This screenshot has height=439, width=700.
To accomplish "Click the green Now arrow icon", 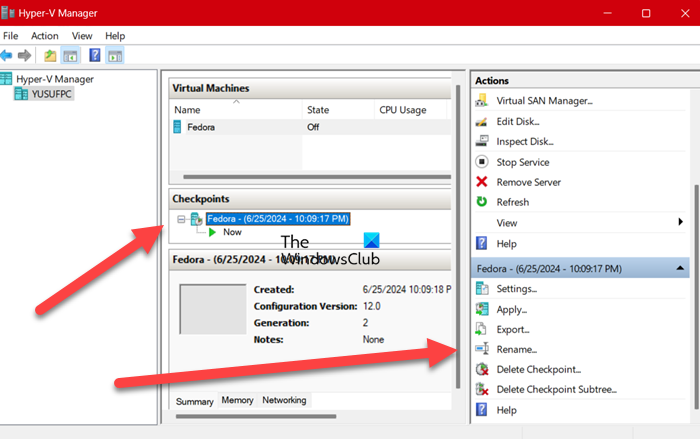I will (212, 232).
